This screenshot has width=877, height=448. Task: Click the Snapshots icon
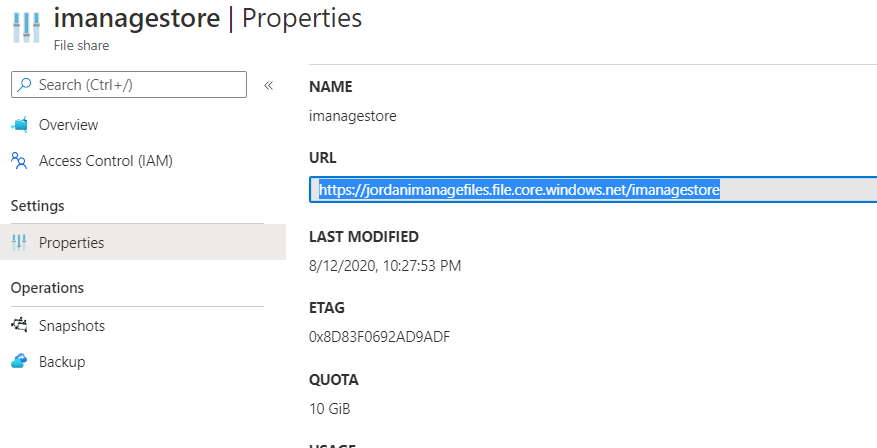[x=19, y=326]
